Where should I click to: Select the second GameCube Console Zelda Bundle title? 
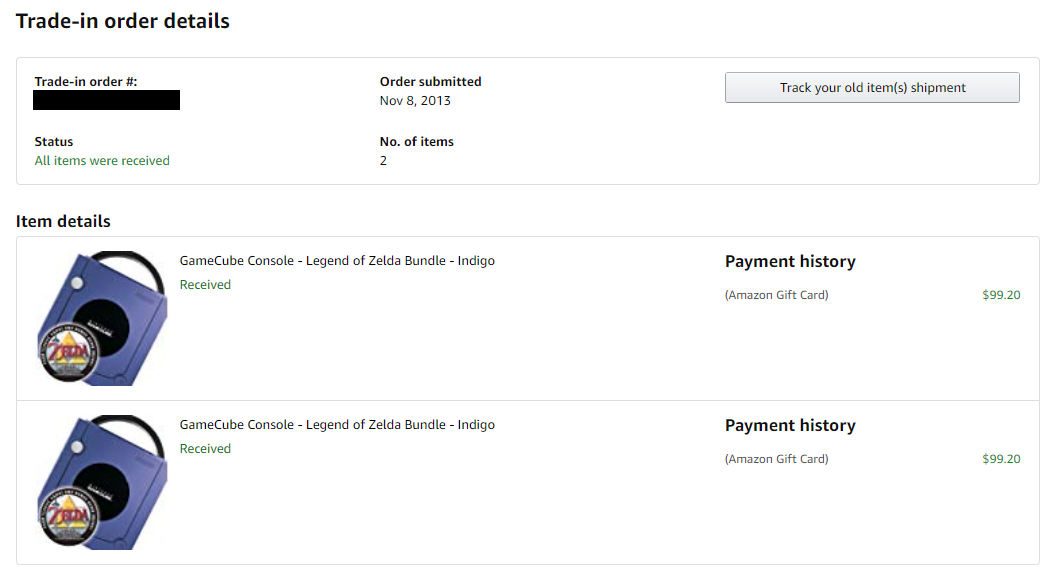pyautogui.click(x=337, y=425)
